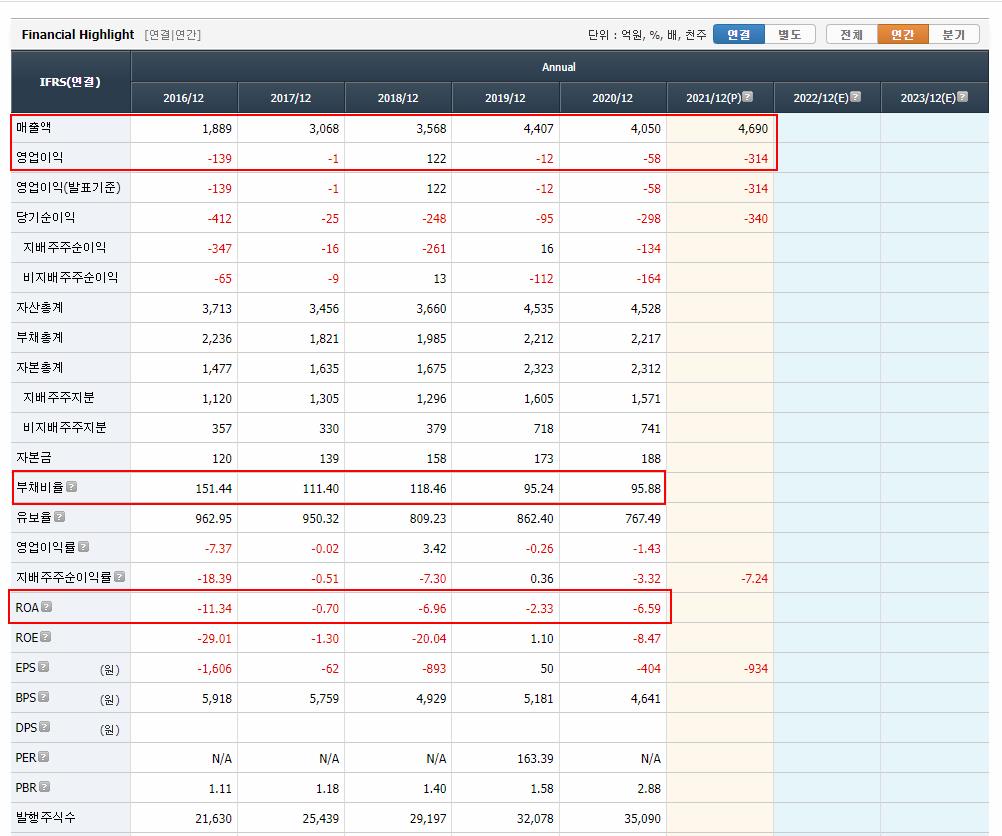This screenshot has width=1002, height=836.
Task: Click the 자본금 row label
Action: tap(34, 458)
